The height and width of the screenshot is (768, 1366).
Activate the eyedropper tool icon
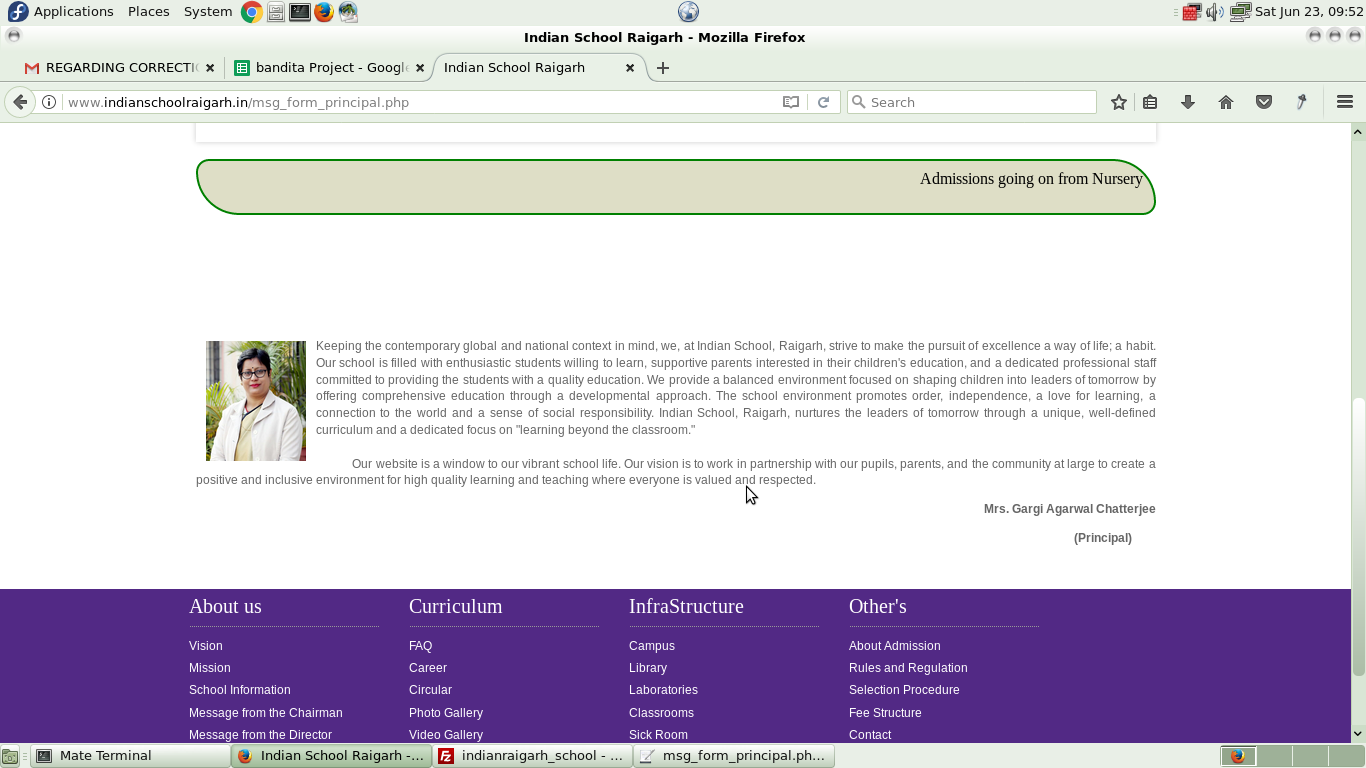pyautogui.click(x=1302, y=102)
